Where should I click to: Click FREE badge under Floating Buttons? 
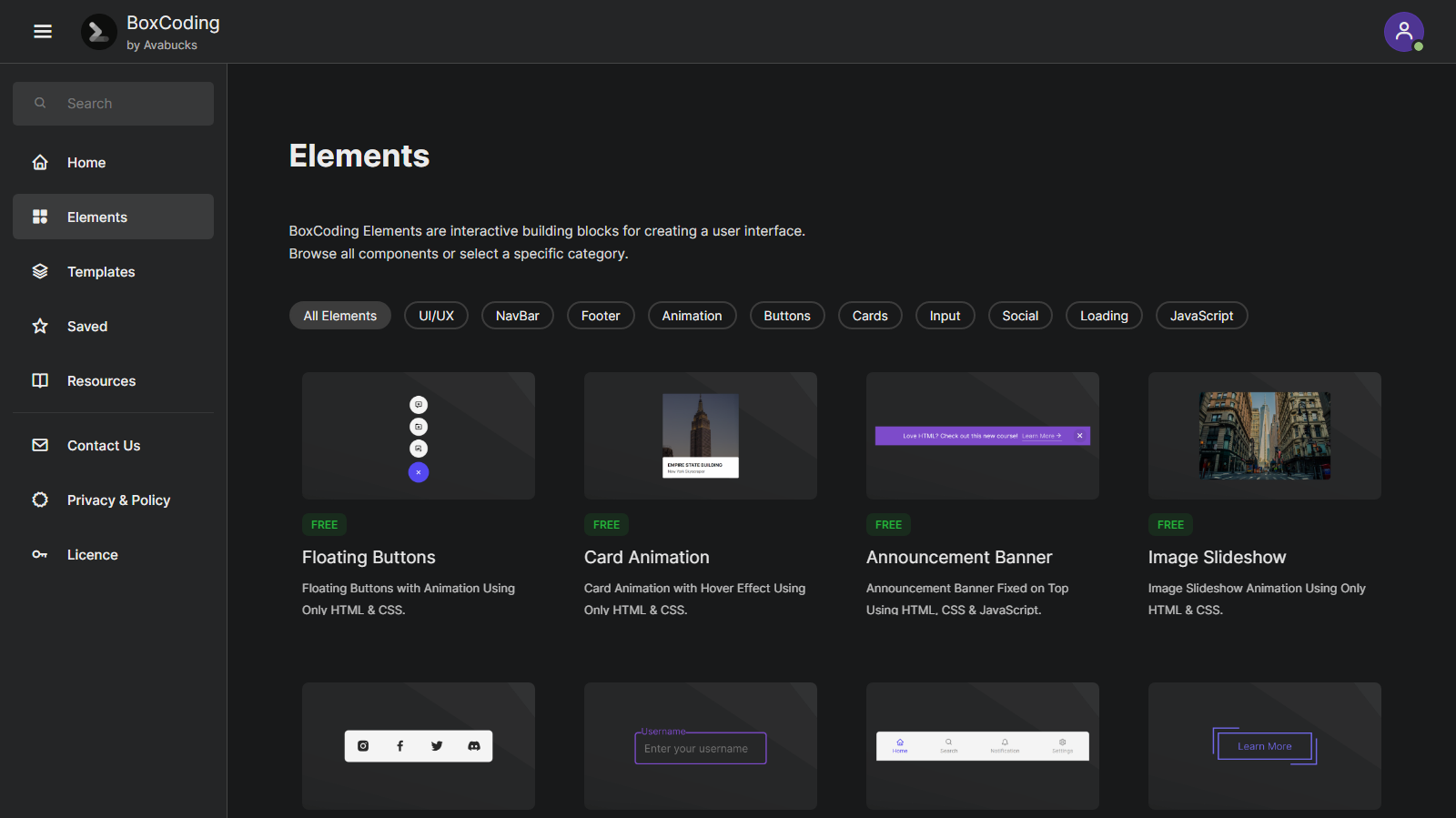click(x=324, y=525)
